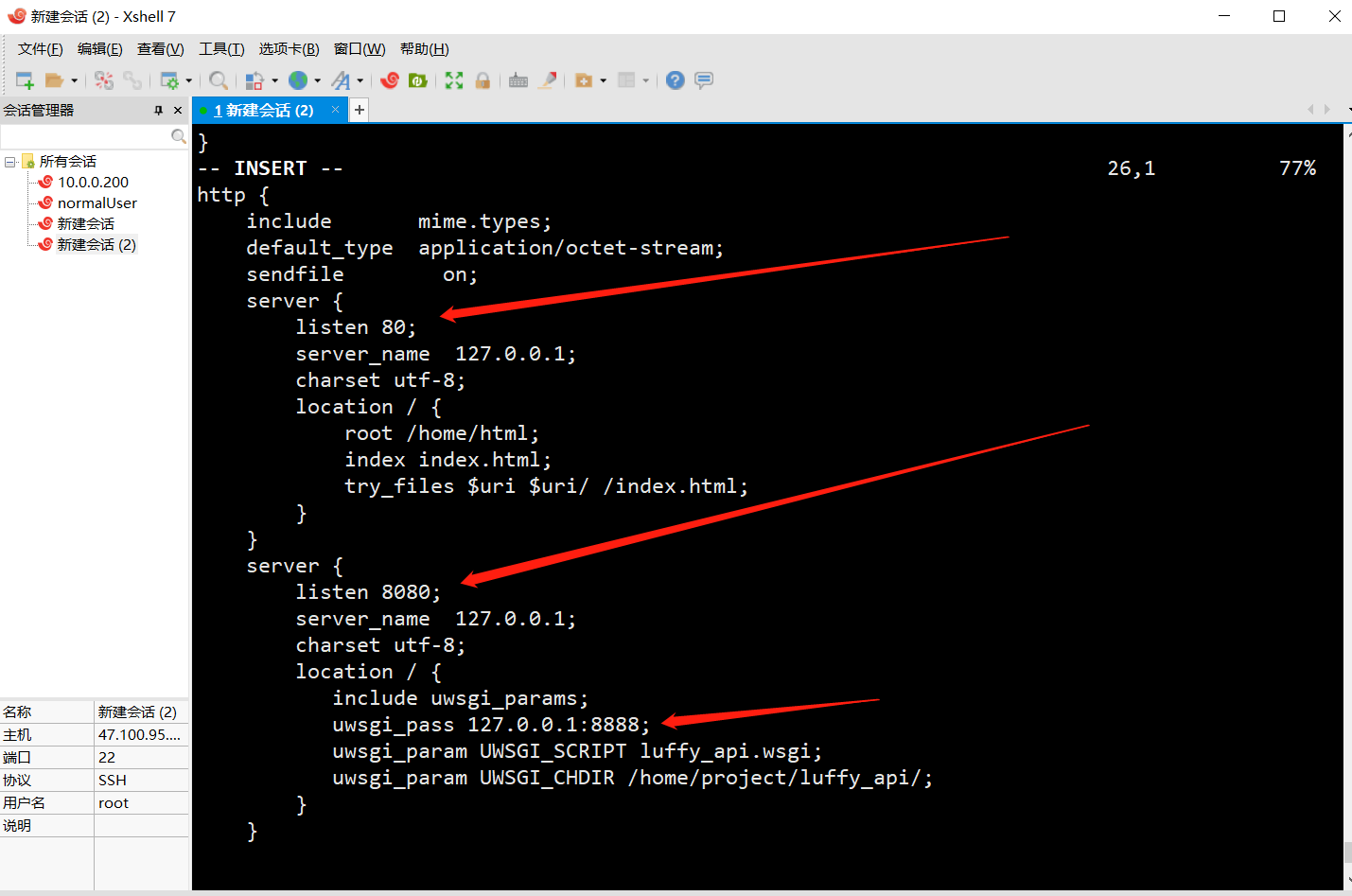Click the session manager search field
The width and height of the screenshot is (1352, 896).
pos(85,137)
